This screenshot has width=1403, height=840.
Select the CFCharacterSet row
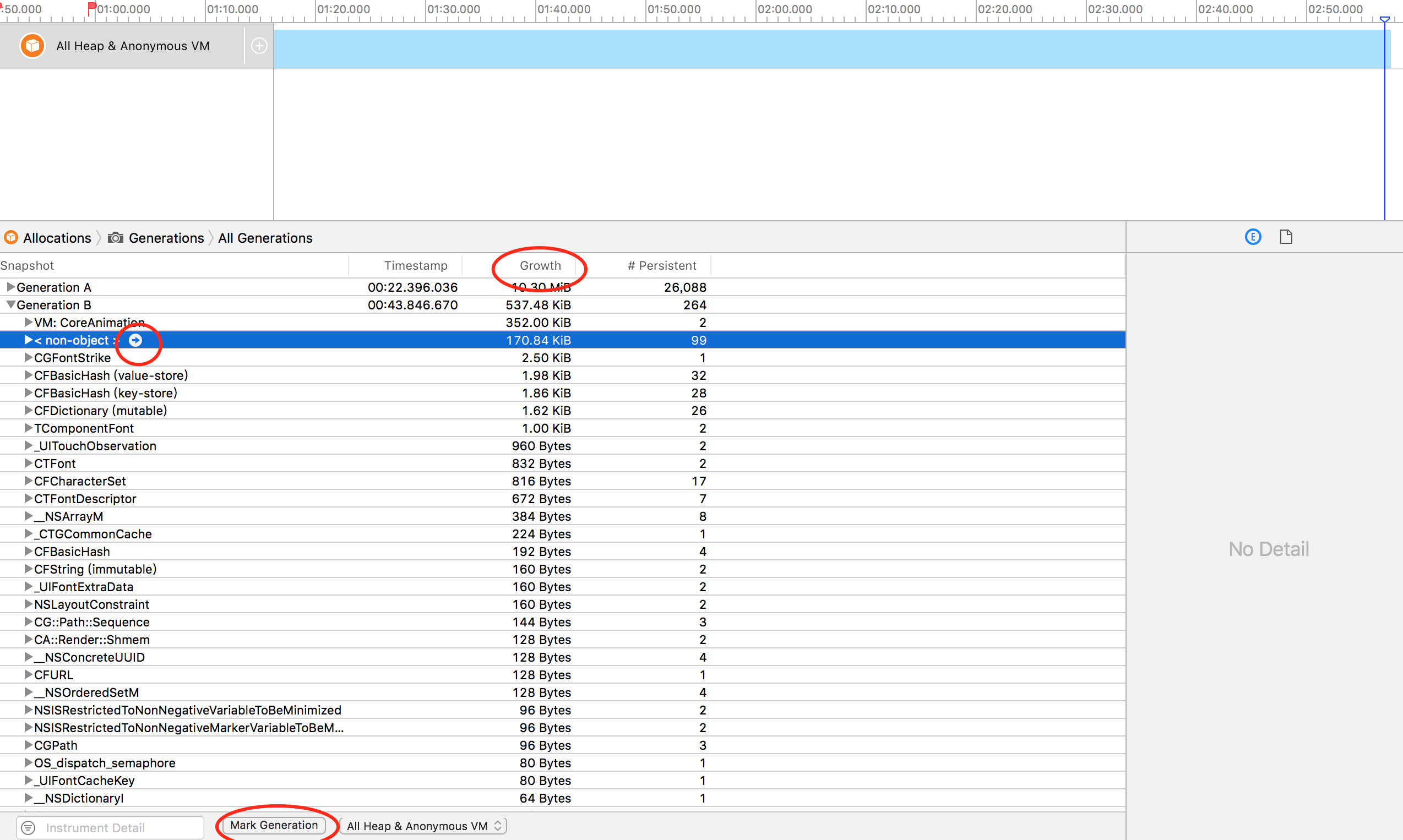tap(562, 481)
